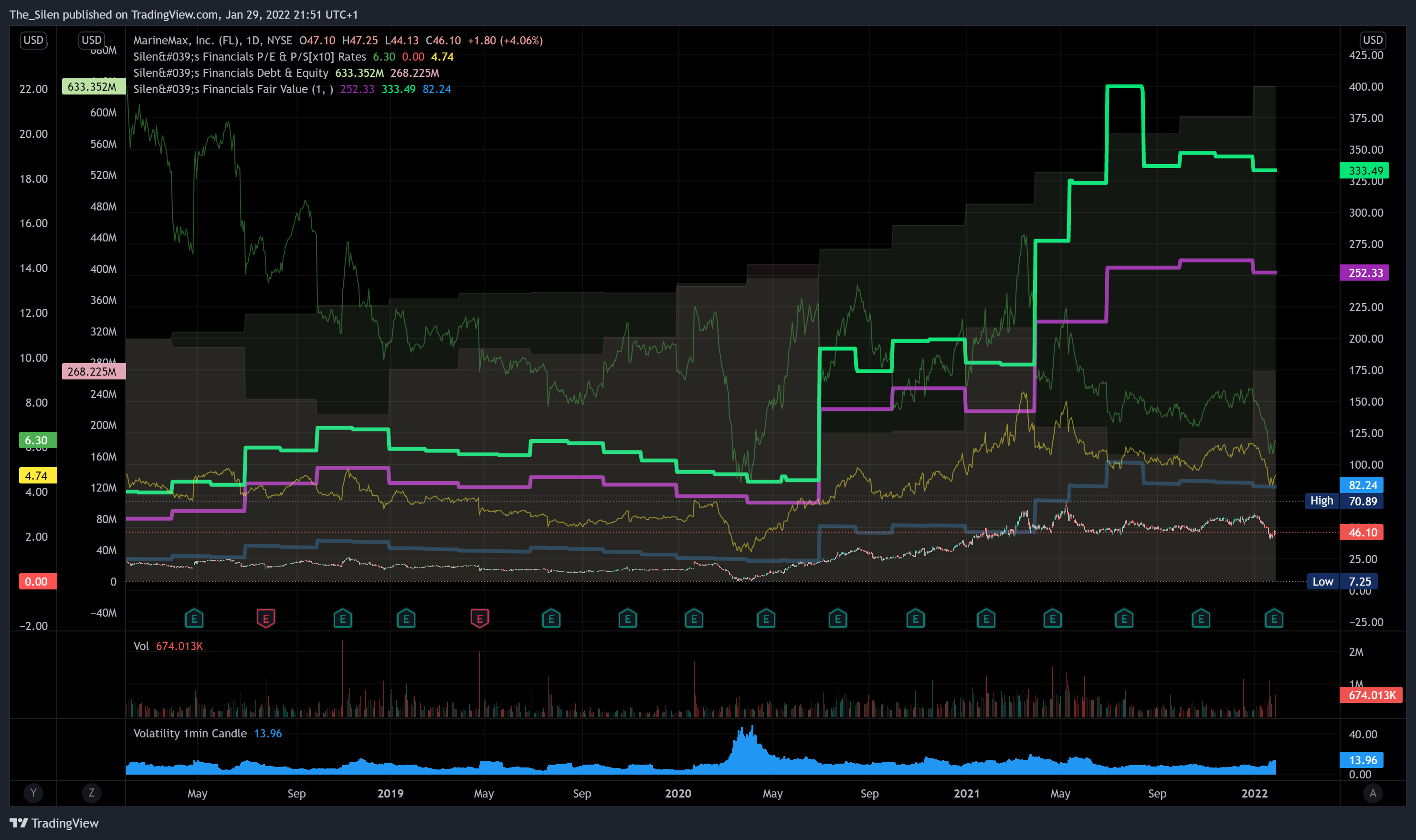Screen dimensions: 1416x840
Task: Click the 633.352M scale value label
Action: point(94,86)
